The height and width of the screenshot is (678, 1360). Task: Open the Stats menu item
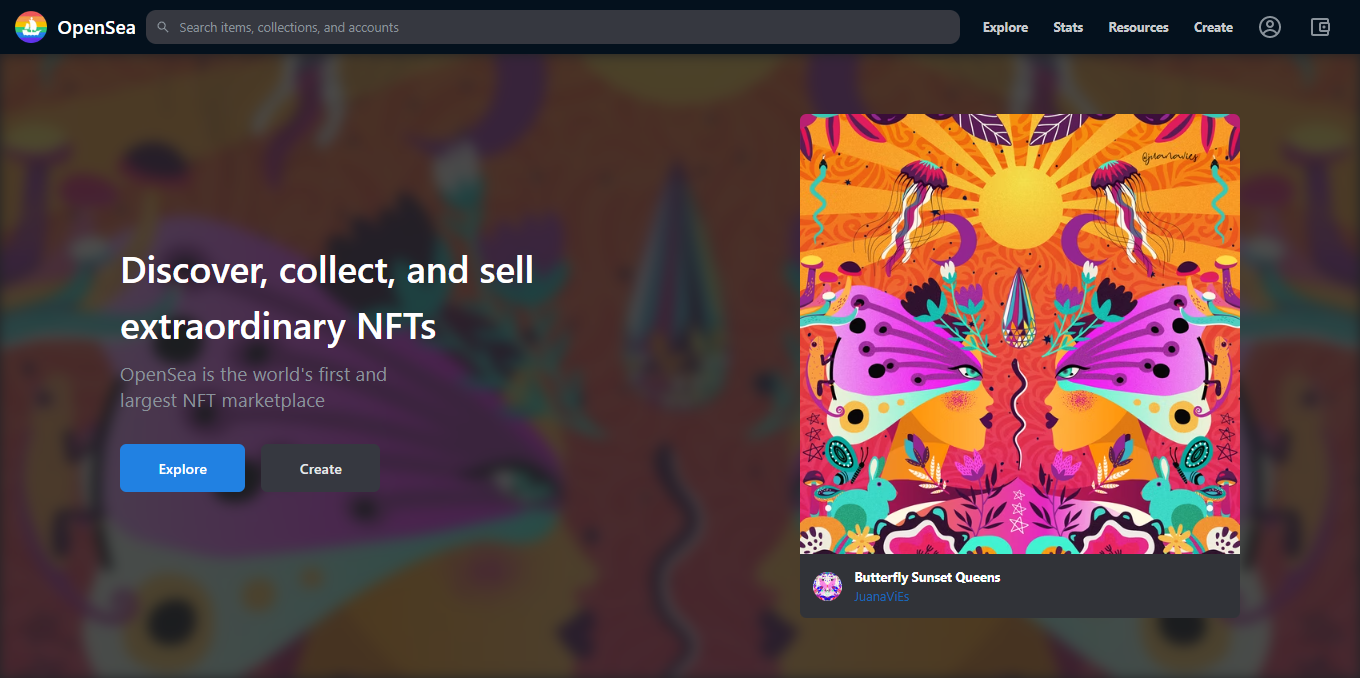[1068, 27]
